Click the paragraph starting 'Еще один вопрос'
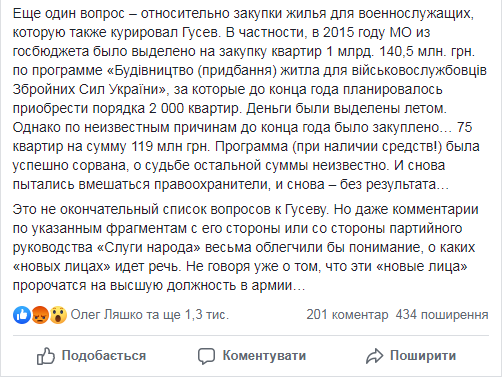This screenshot has height=377, width=502. [x=249, y=99]
